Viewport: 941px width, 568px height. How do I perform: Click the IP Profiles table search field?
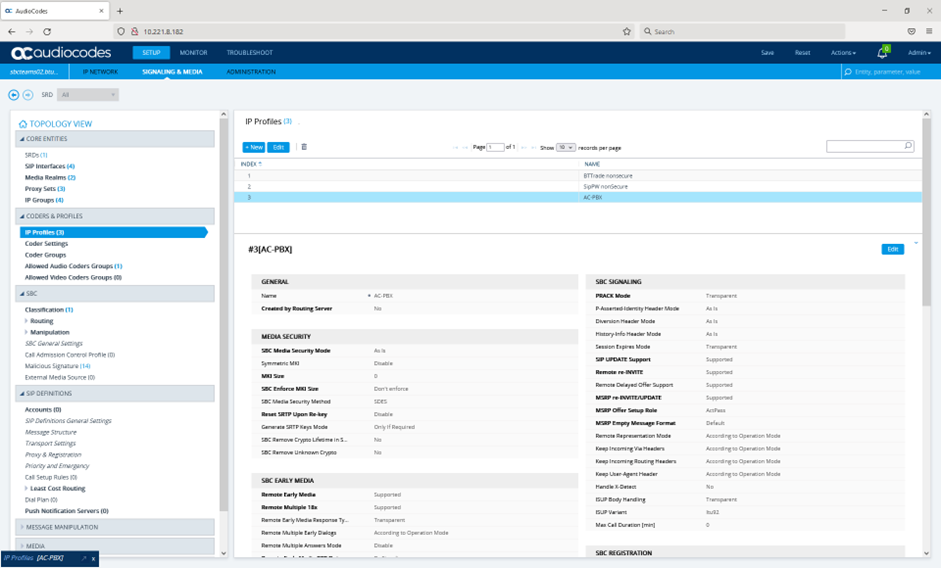point(870,146)
